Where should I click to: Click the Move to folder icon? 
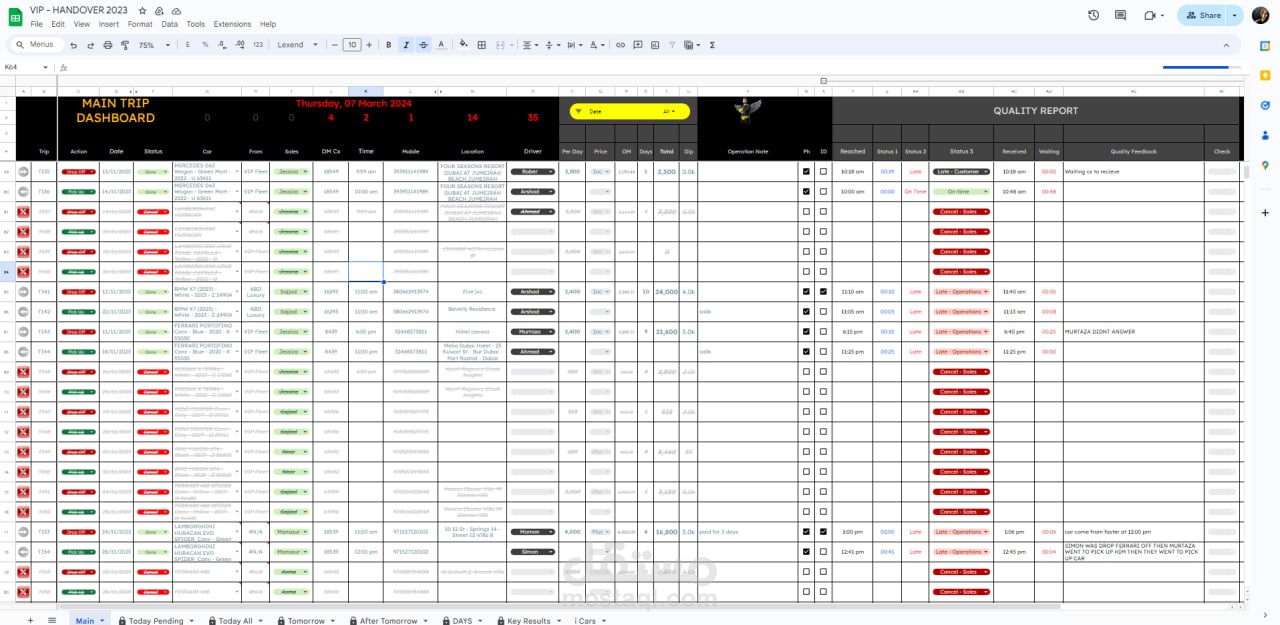(160, 10)
